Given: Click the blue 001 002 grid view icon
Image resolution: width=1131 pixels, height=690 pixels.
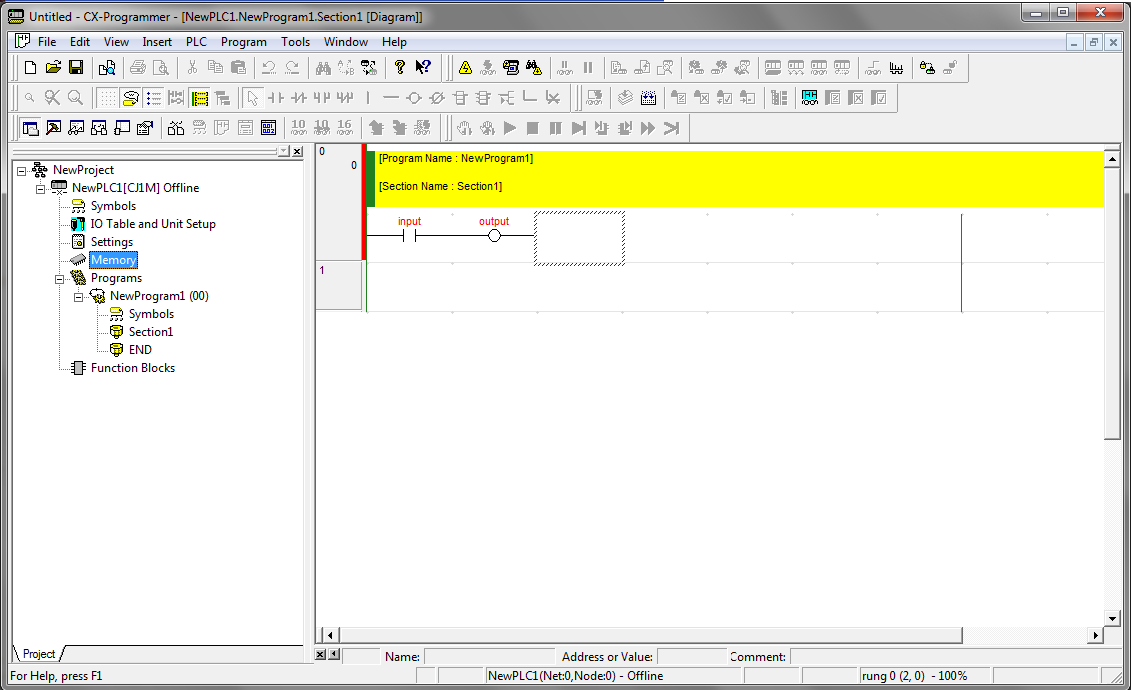Looking at the screenshot, I should click(268, 128).
